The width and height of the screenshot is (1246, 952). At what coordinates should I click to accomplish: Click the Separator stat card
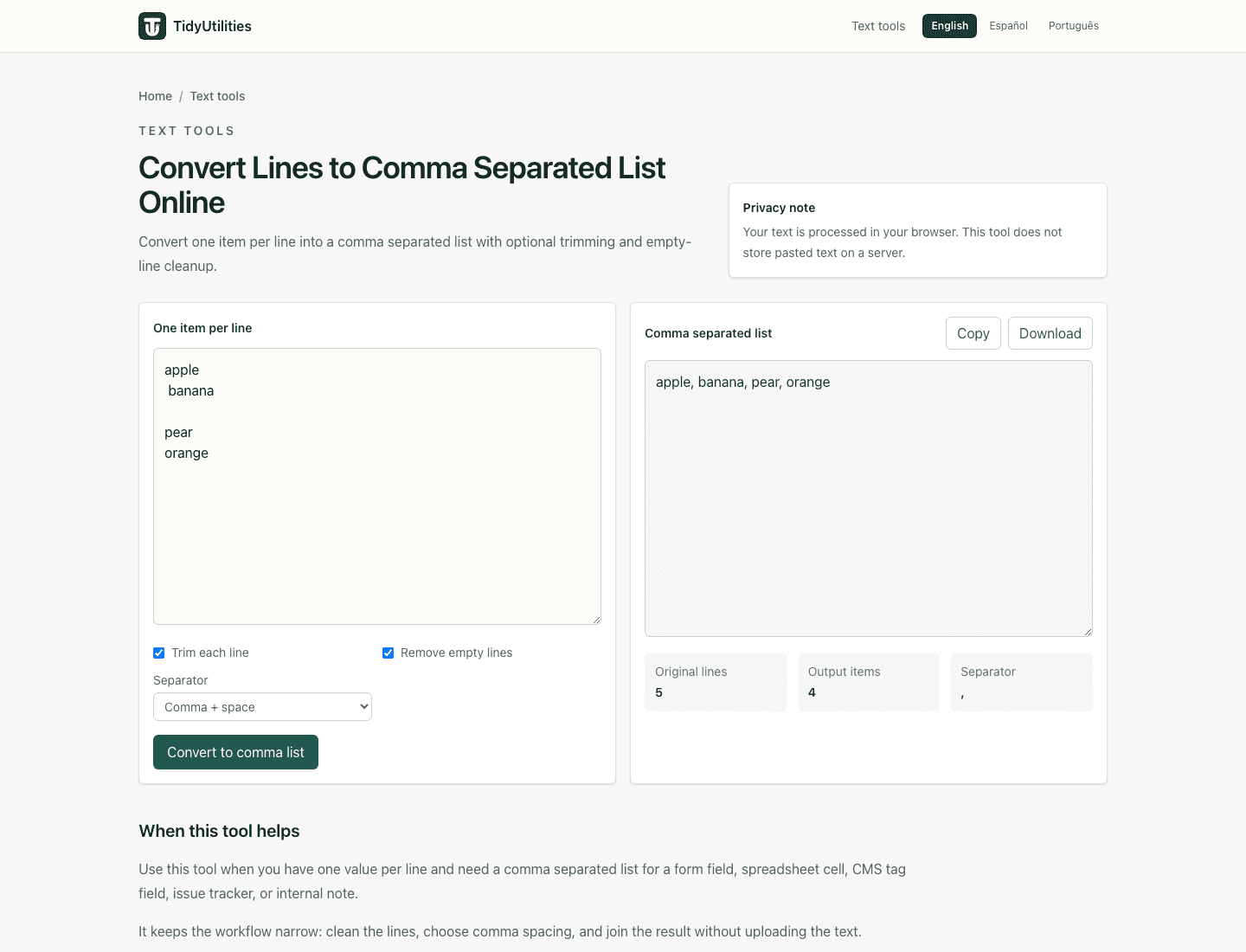click(x=1021, y=682)
